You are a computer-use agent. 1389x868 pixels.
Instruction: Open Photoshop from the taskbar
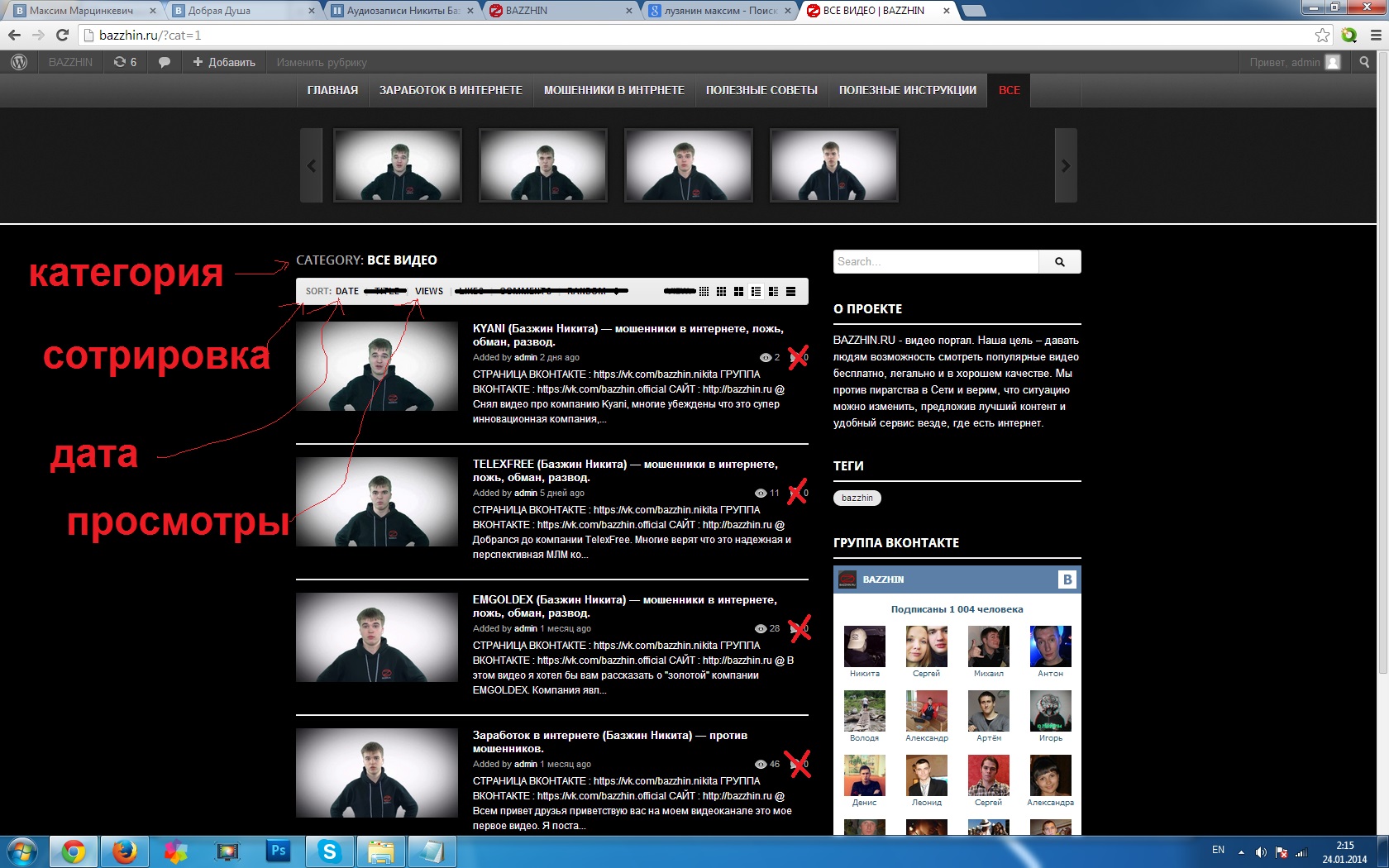click(x=279, y=851)
